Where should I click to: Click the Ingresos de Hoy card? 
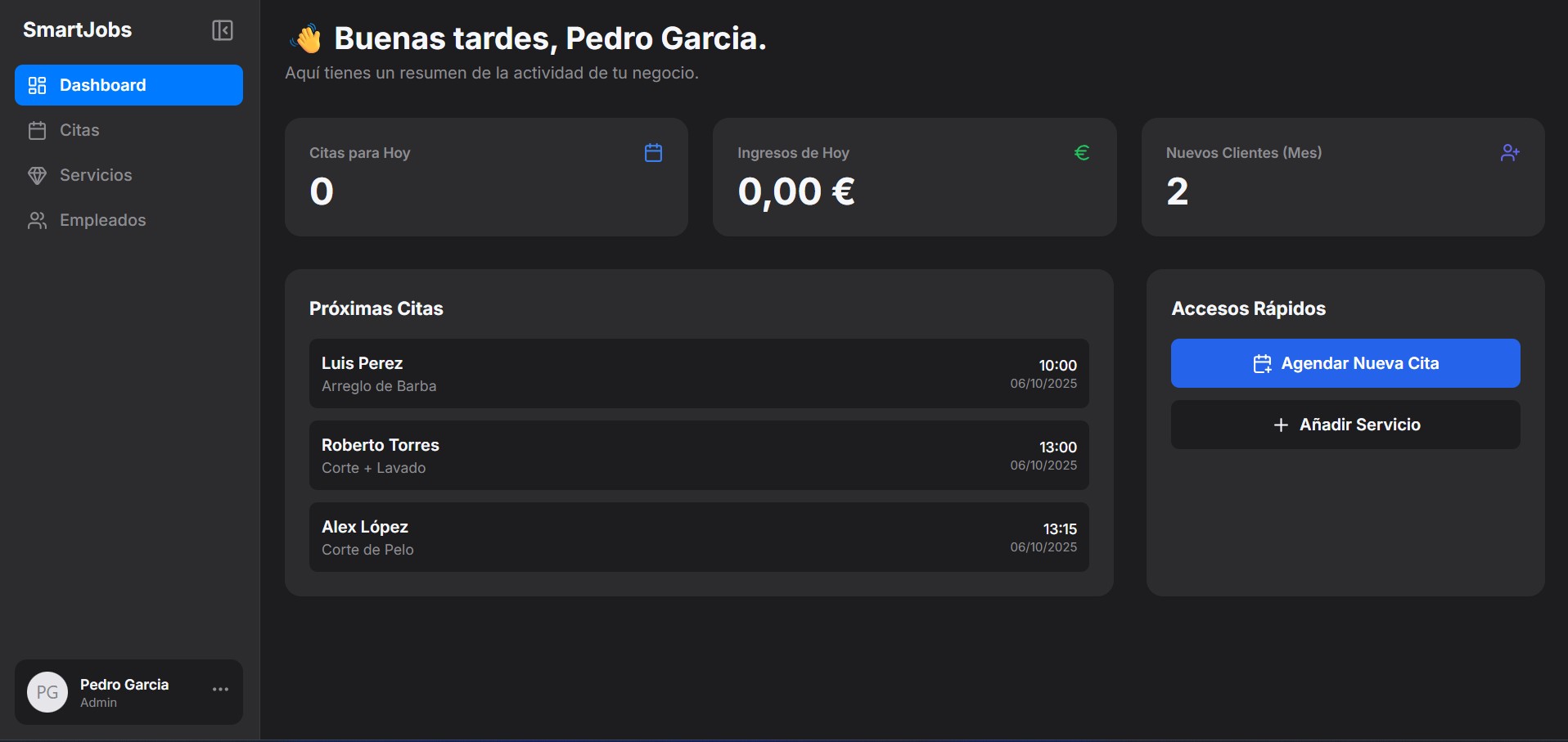pyautogui.click(x=914, y=178)
